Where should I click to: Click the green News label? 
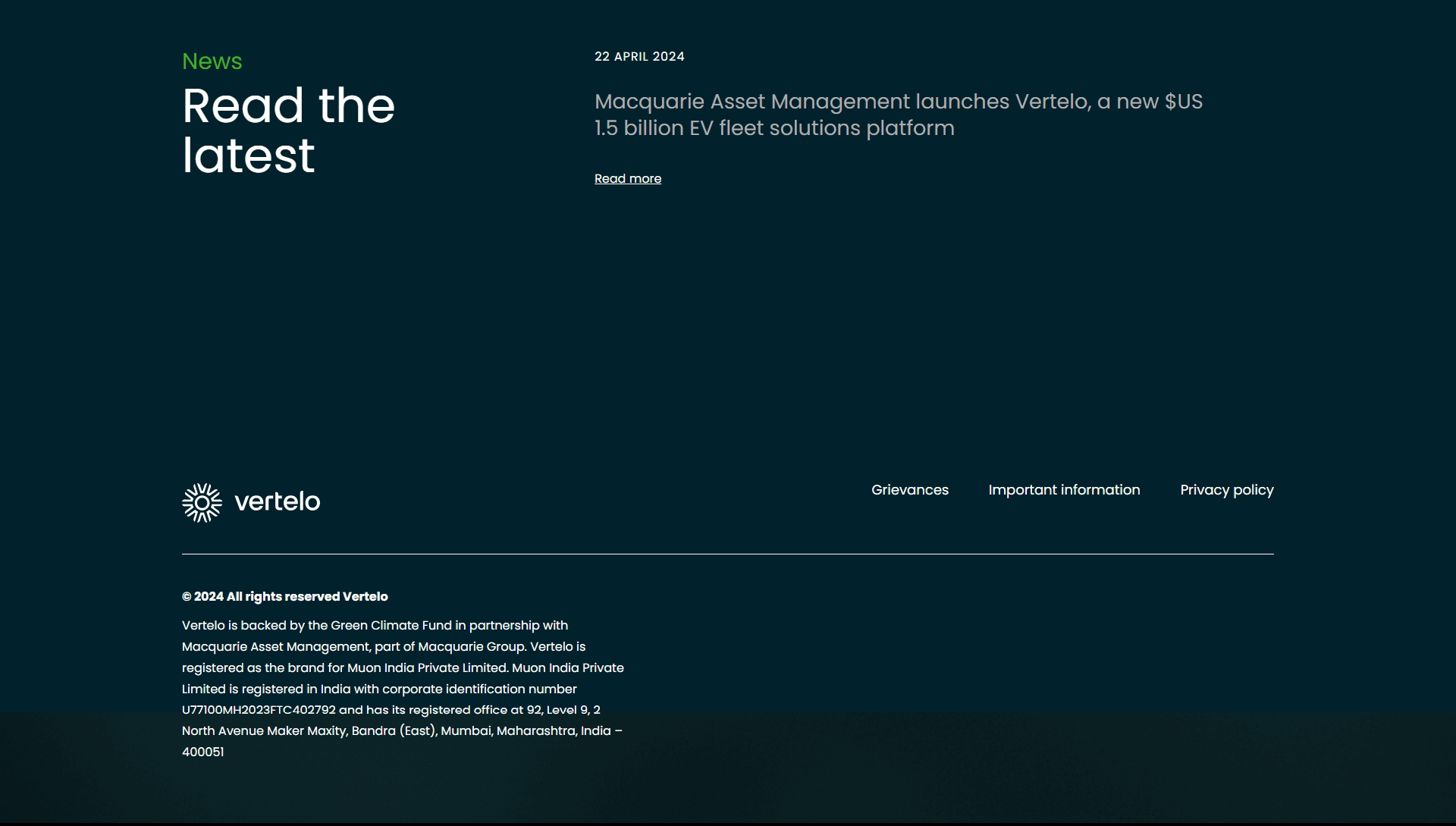point(212,61)
